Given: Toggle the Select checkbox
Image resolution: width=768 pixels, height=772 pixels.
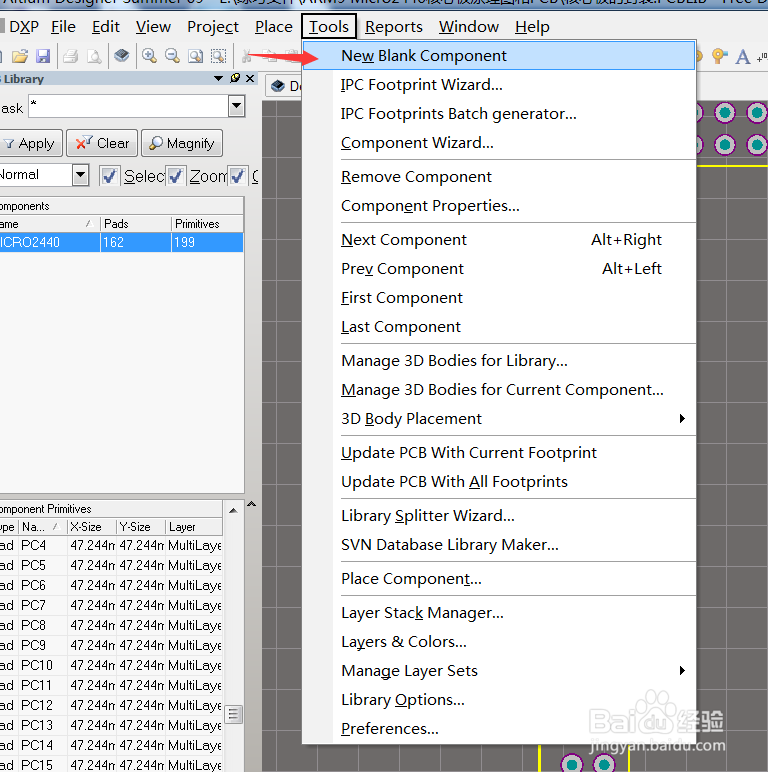Looking at the screenshot, I should point(109,176).
